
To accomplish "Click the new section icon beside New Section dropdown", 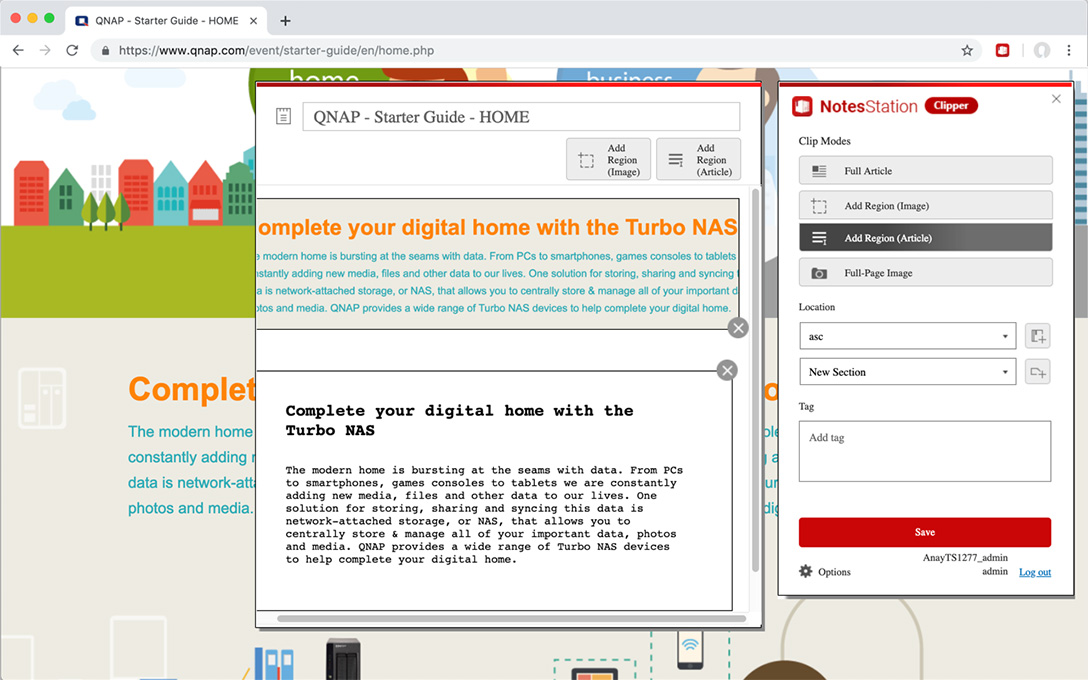I will click(1037, 371).
